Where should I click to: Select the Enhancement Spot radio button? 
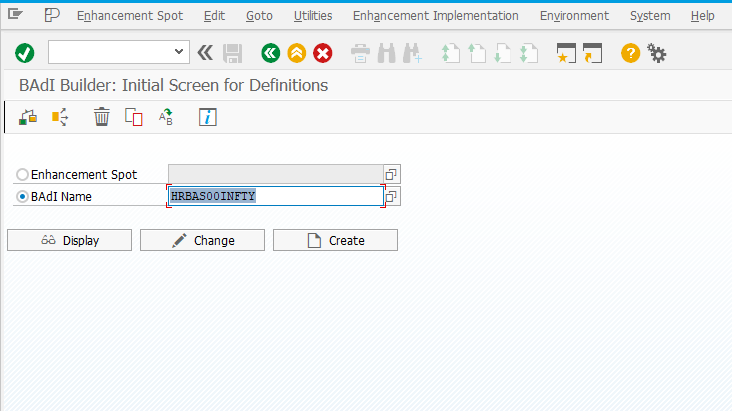pyautogui.click(x=22, y=174)
